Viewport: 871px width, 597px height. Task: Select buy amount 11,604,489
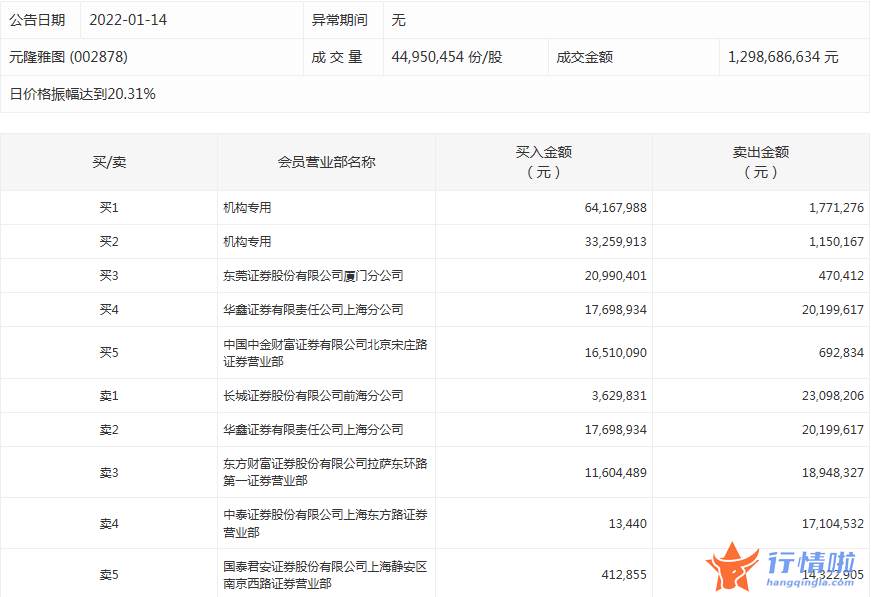615,473
